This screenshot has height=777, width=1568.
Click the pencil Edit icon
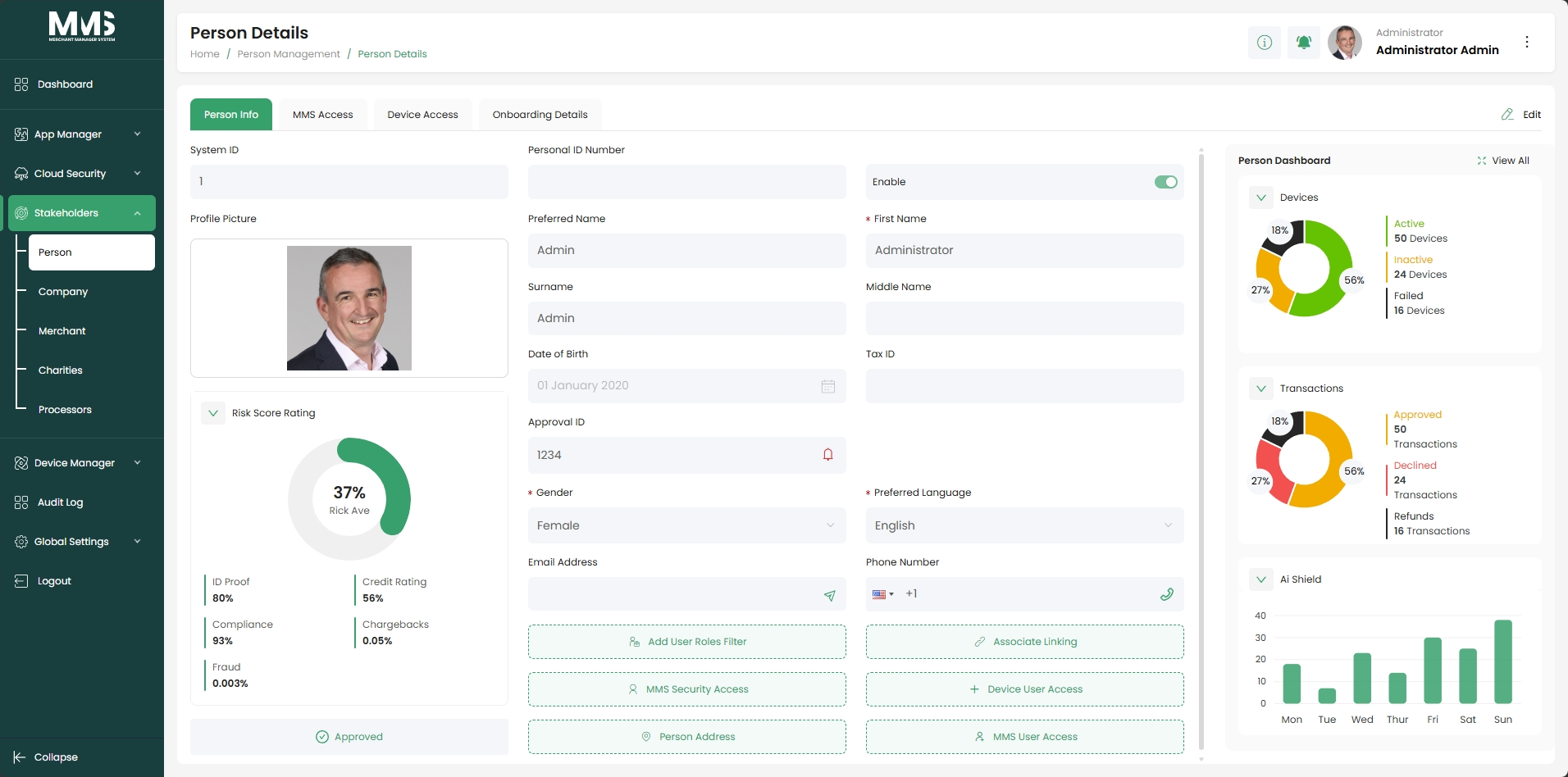click(x=1507, y=115)
